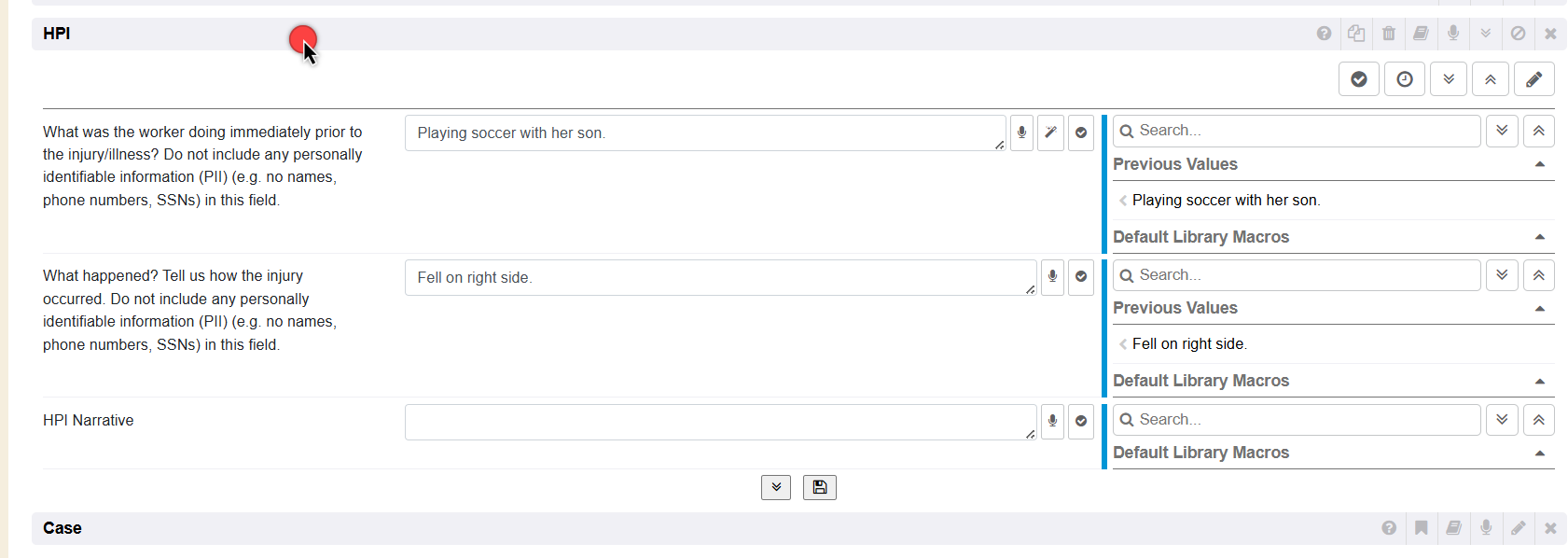
Task: Click the pencil edit button under HPI header
Action: (1533, 79)
